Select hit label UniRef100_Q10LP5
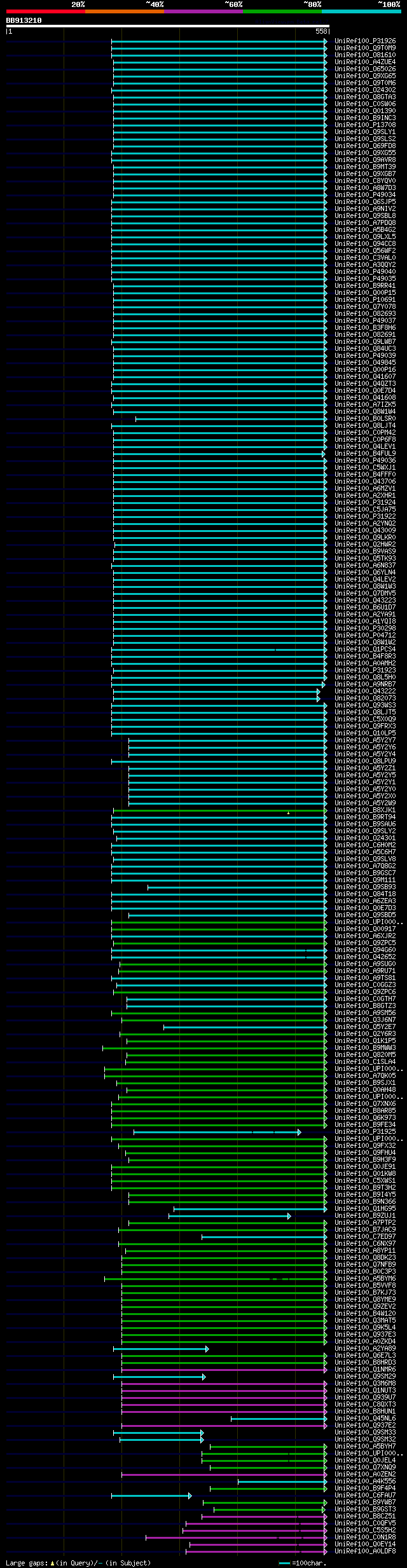The image size is (407, 1568). click(365, 733)
